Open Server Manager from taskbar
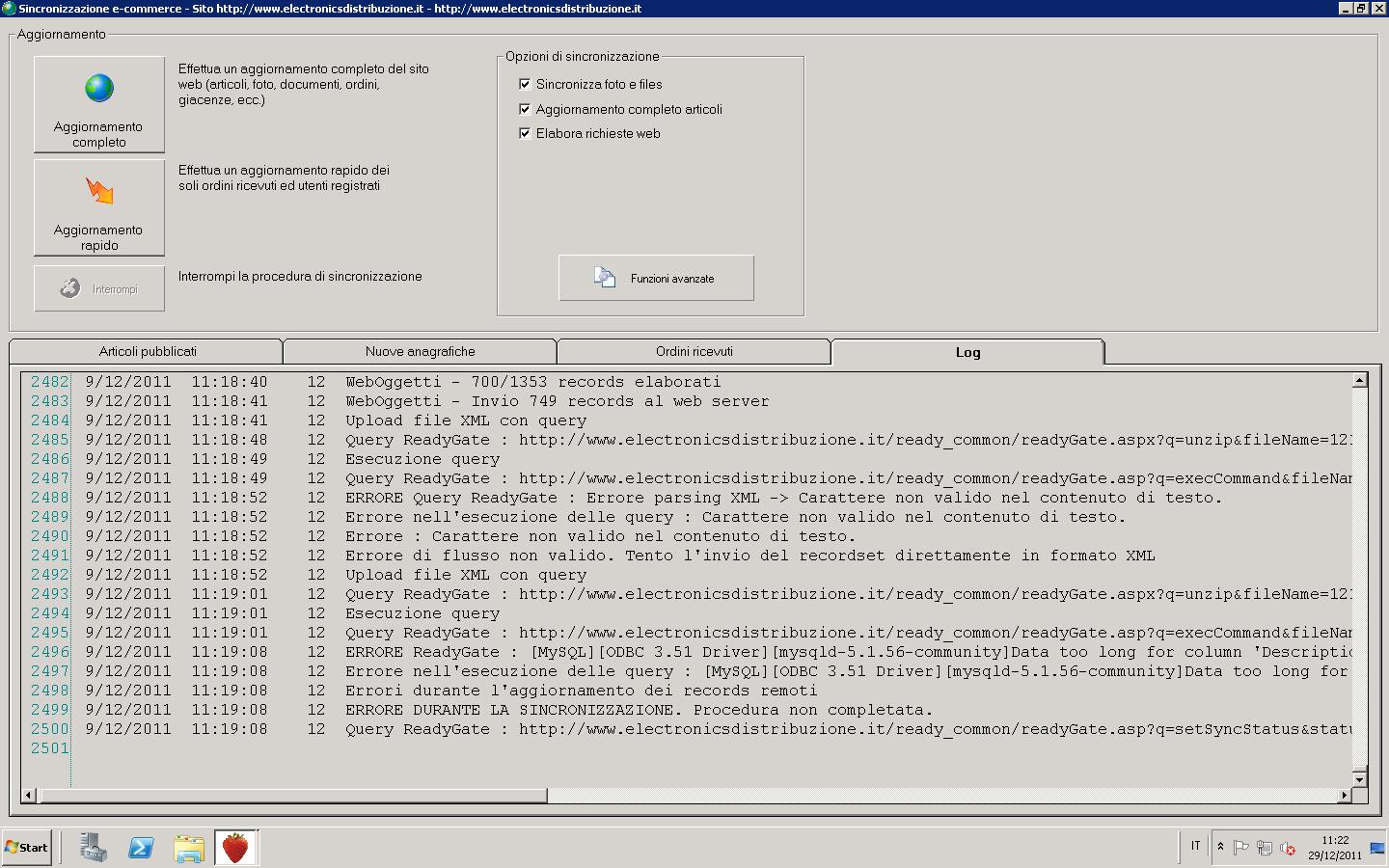 tap(94, 848)
